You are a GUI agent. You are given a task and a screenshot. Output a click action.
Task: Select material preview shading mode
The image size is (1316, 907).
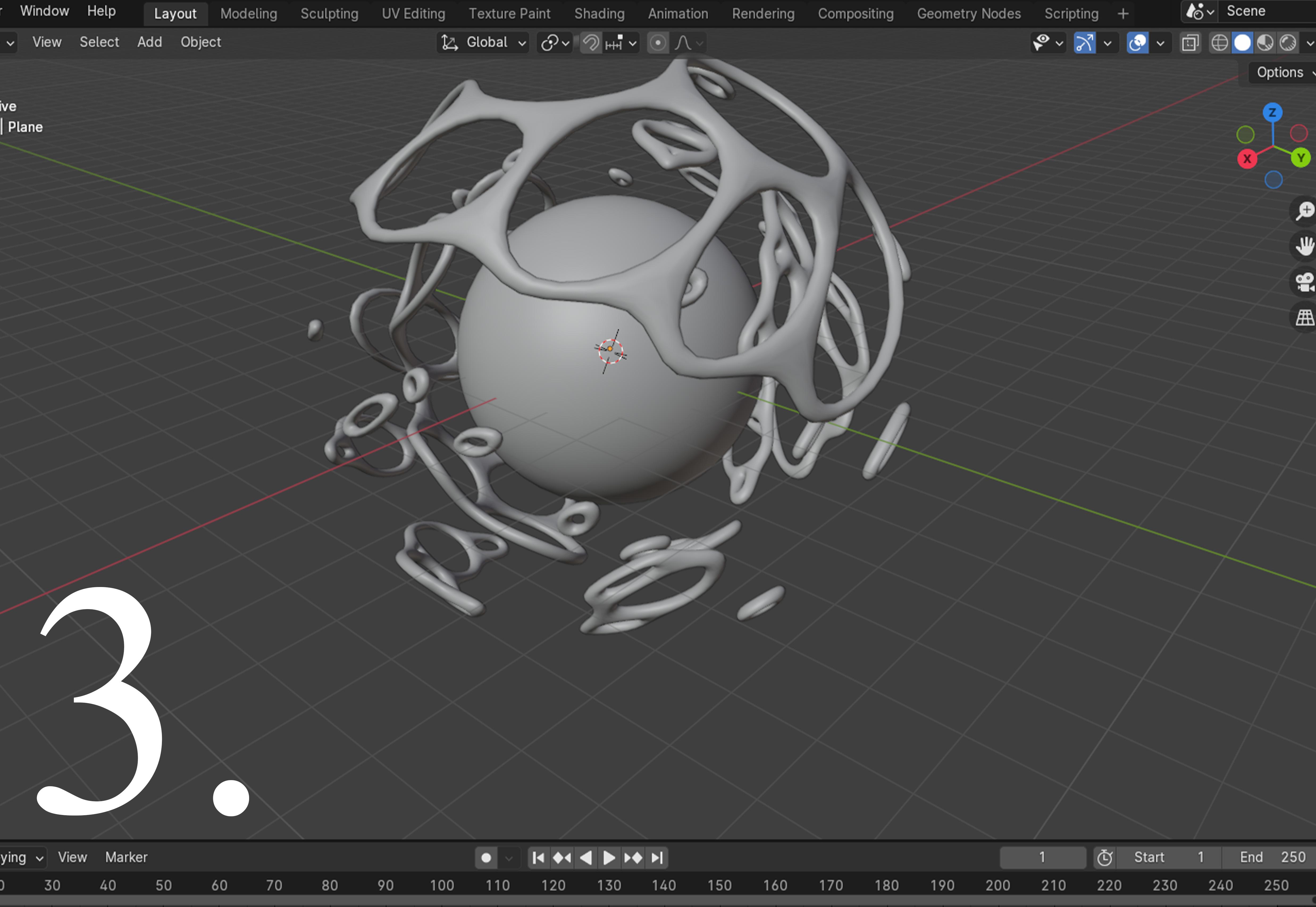(x=1265, y=43)
